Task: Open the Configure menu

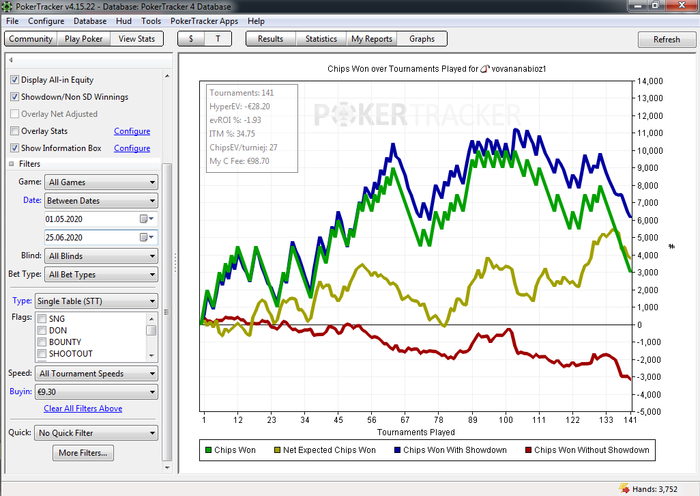Action: 46,21
